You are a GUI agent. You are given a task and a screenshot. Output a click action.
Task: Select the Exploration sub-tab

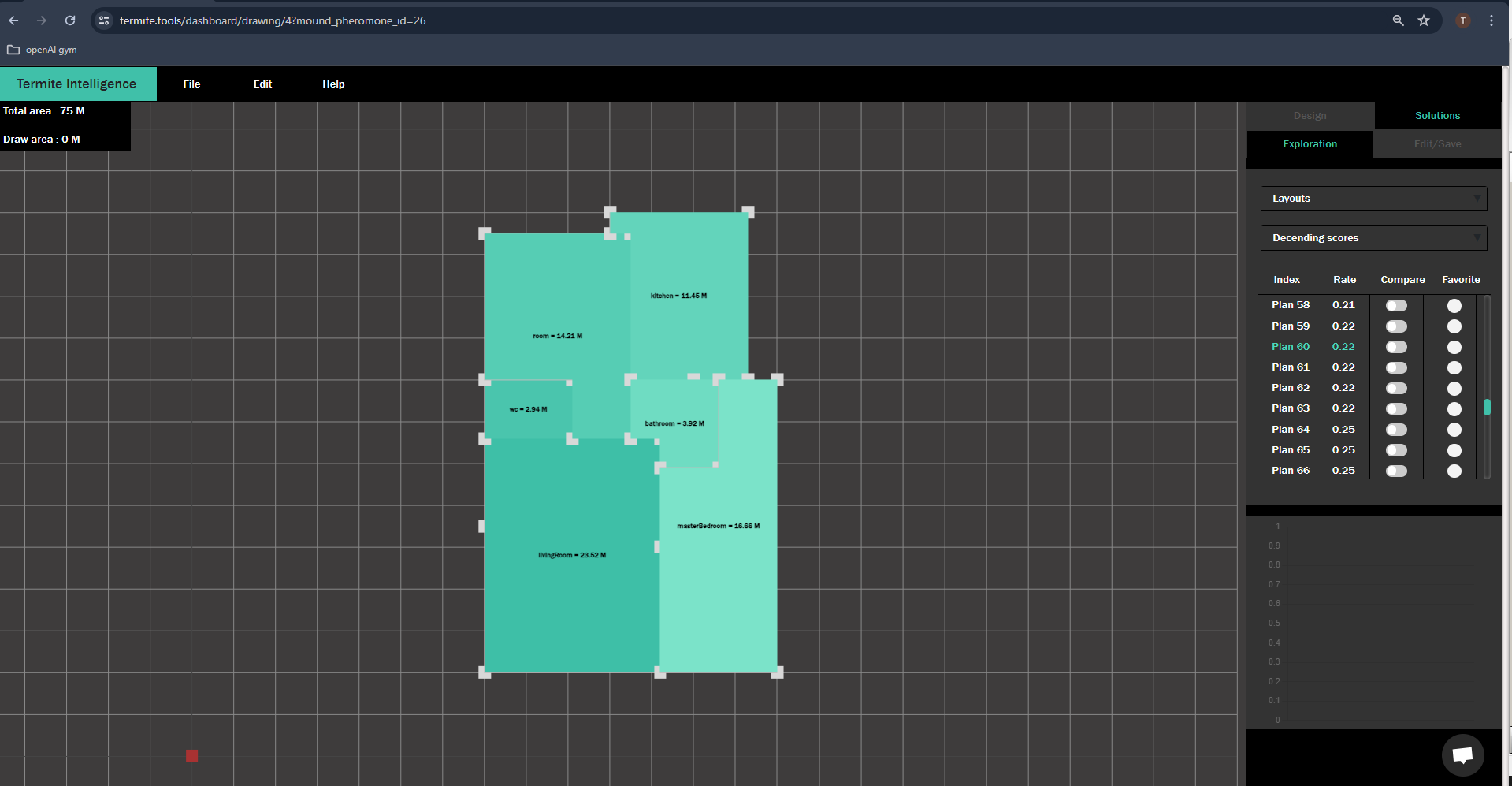1310,144
